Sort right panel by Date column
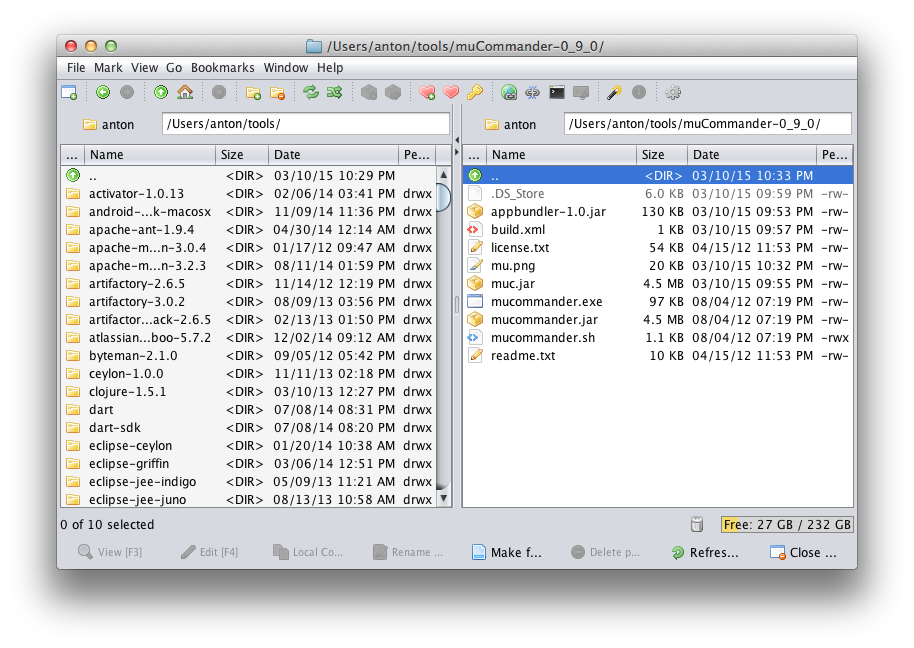This screenshot has width=914, height=648. 752,154
